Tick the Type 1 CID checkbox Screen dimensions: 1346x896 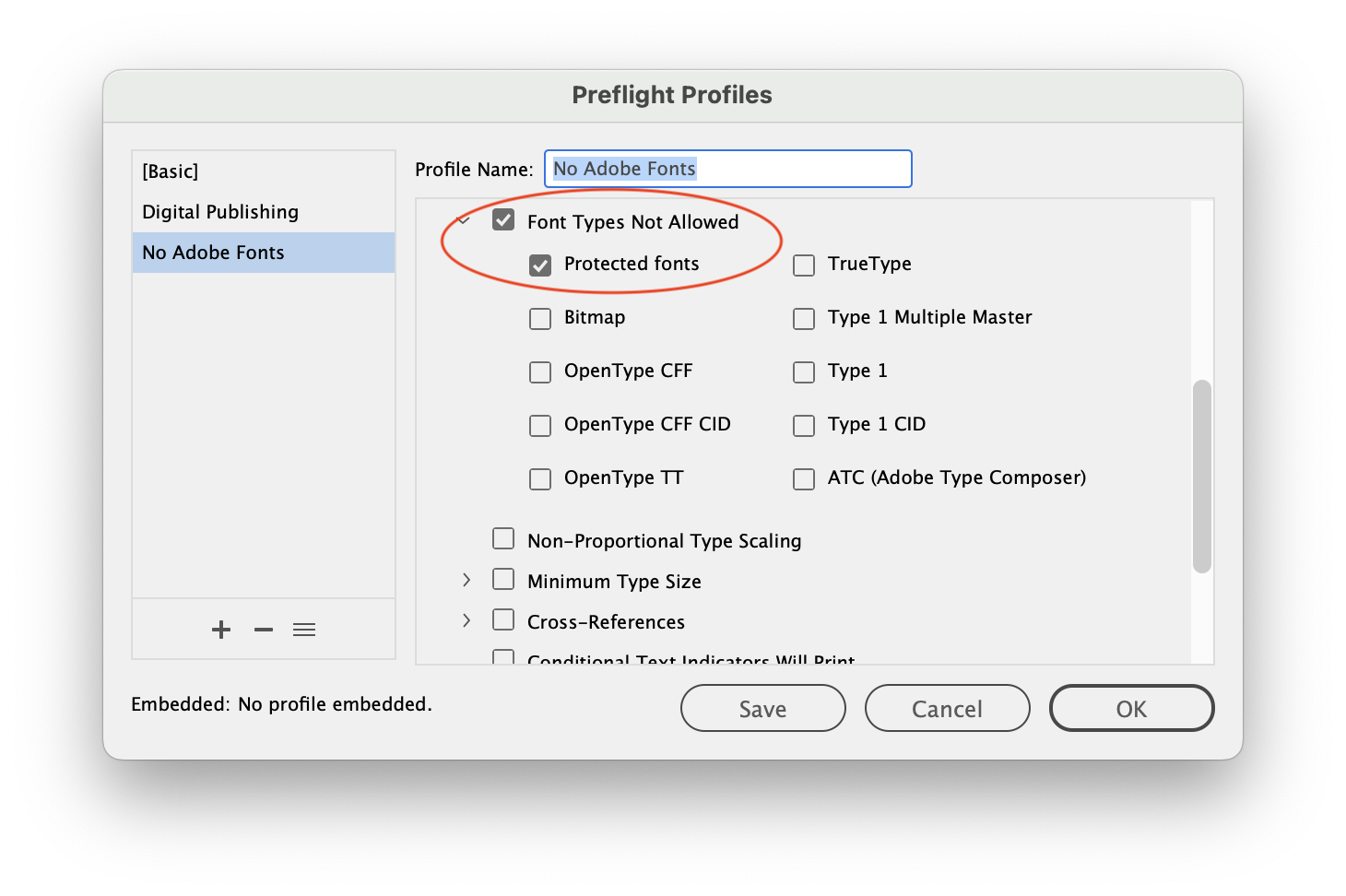[x=804, y=426]
